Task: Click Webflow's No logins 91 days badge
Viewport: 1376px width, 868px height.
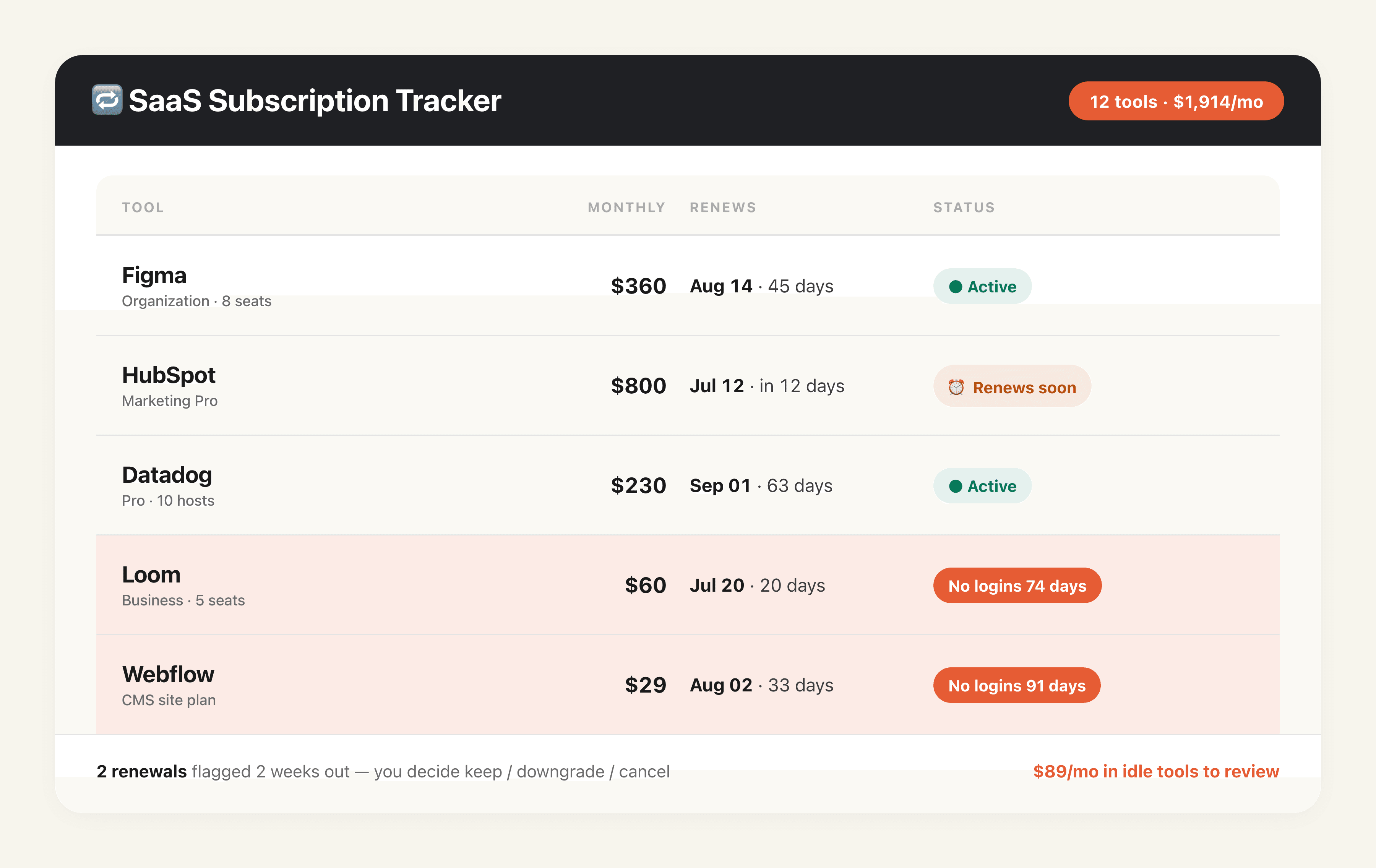Action: coord(1017,685)
